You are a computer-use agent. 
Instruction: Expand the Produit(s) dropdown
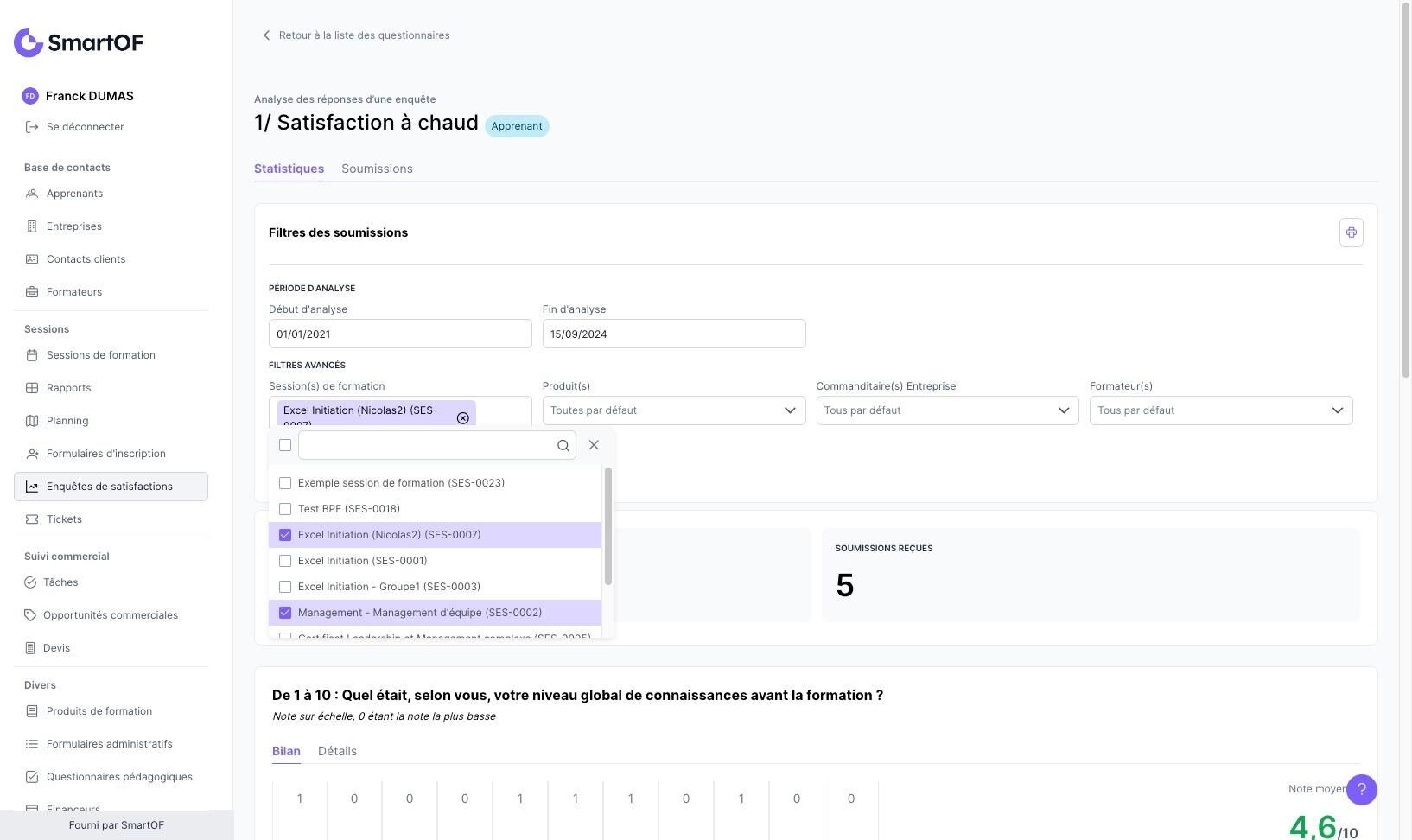[673, 410]
